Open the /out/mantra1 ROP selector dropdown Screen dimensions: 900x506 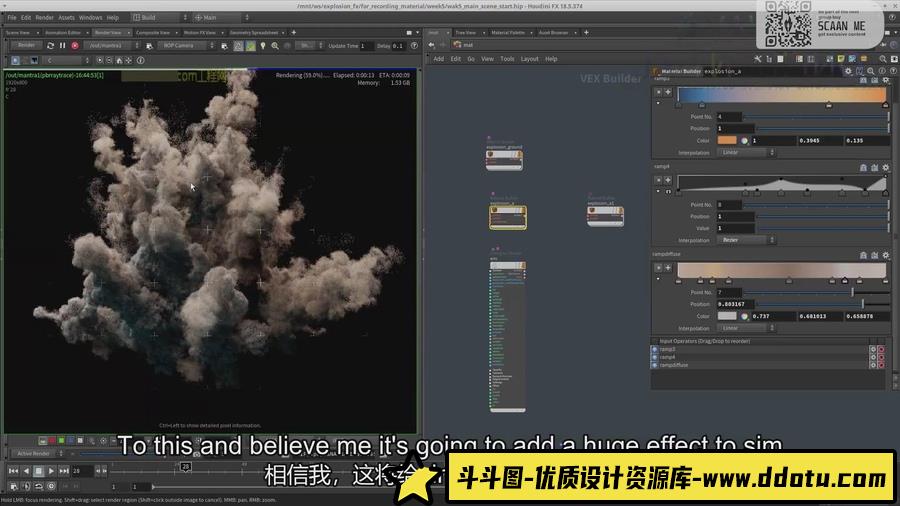tap(112, 45)
